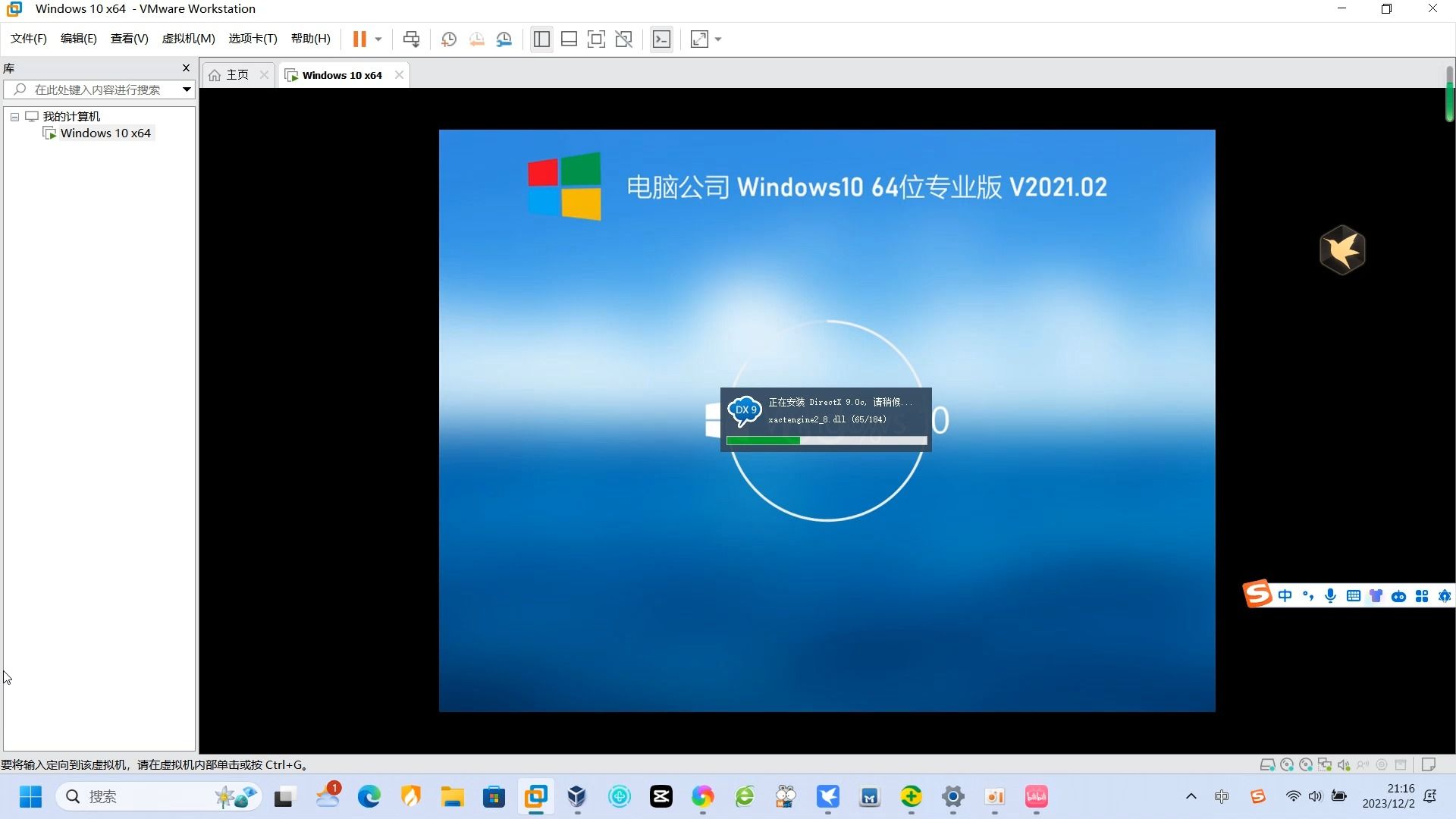1456x819 pixels.
Task: Open CapCut from the taskbar
Action: (661, 796)
